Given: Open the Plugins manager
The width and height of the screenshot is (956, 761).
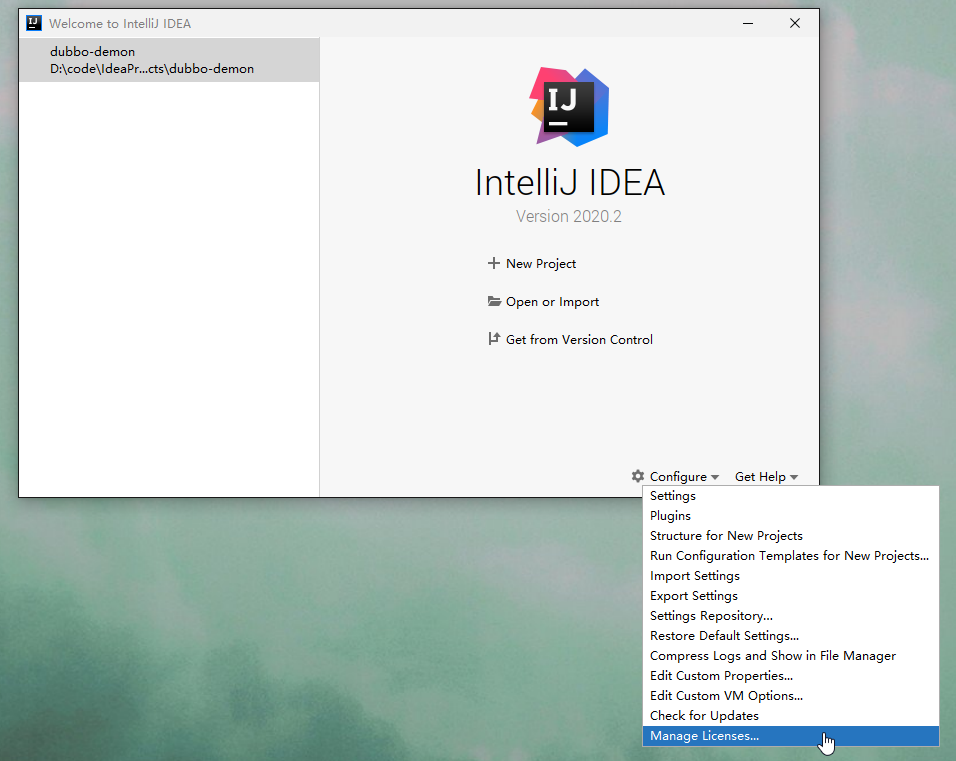Looking at the screenshot, I should tap(670, 515).
